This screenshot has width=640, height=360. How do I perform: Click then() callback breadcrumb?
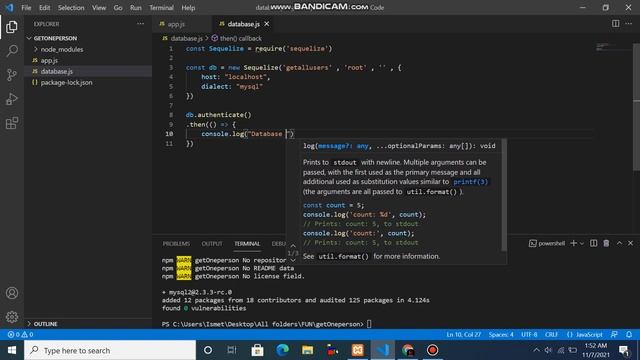pos(241,38)
